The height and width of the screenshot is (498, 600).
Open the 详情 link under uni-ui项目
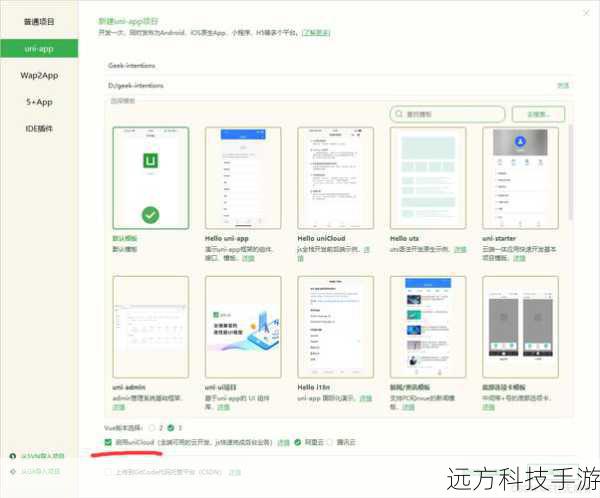(x=223, y=407)
